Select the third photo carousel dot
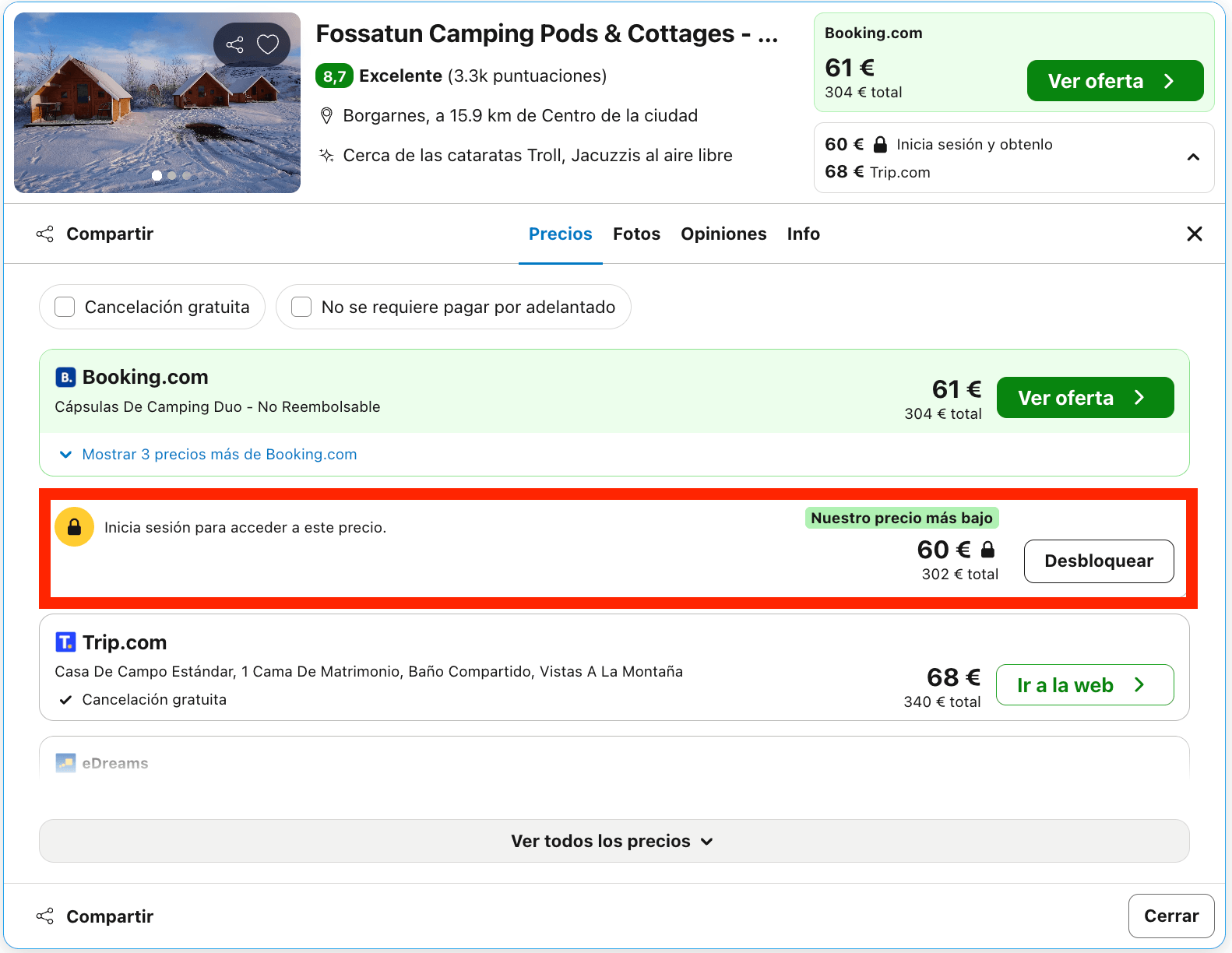The height and width of the screenshot is (953, 1232). (x=187, y=175)
